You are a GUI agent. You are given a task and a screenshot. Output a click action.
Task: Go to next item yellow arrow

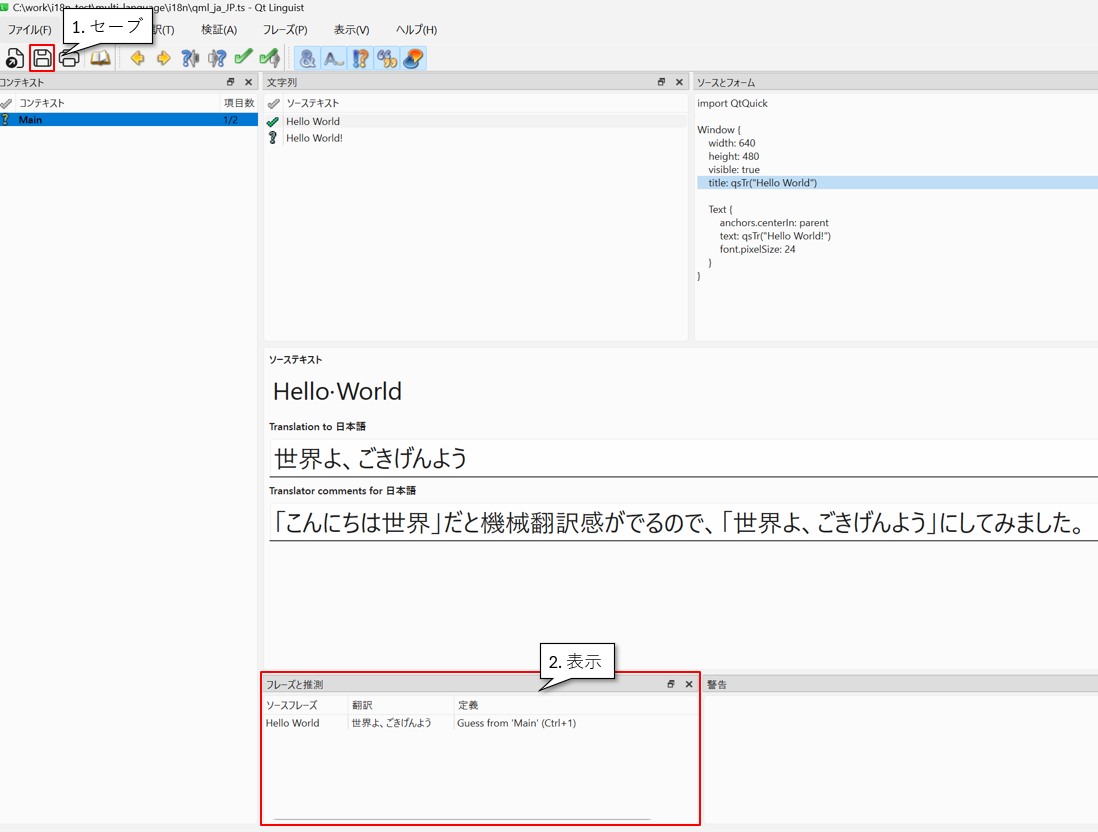[x=163, y=58]
